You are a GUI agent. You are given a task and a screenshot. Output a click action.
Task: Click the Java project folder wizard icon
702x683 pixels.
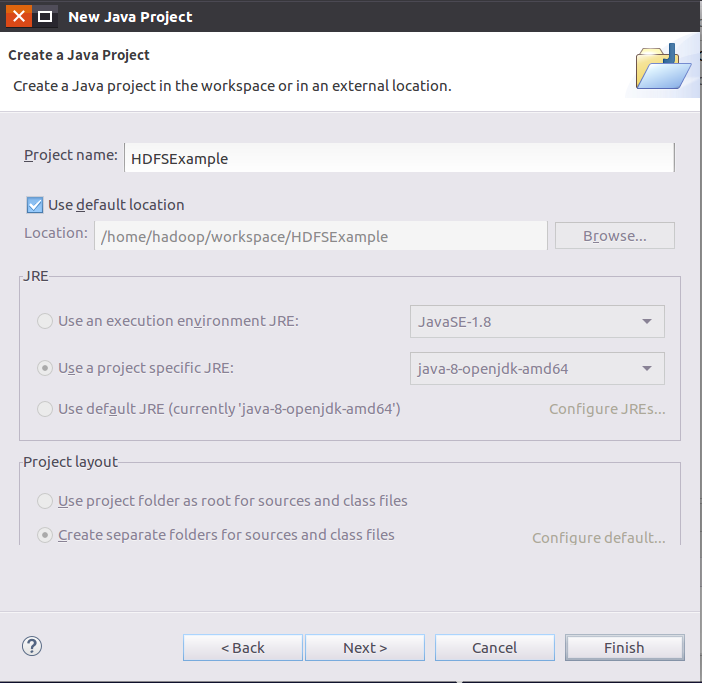click(x=663, y=66)
